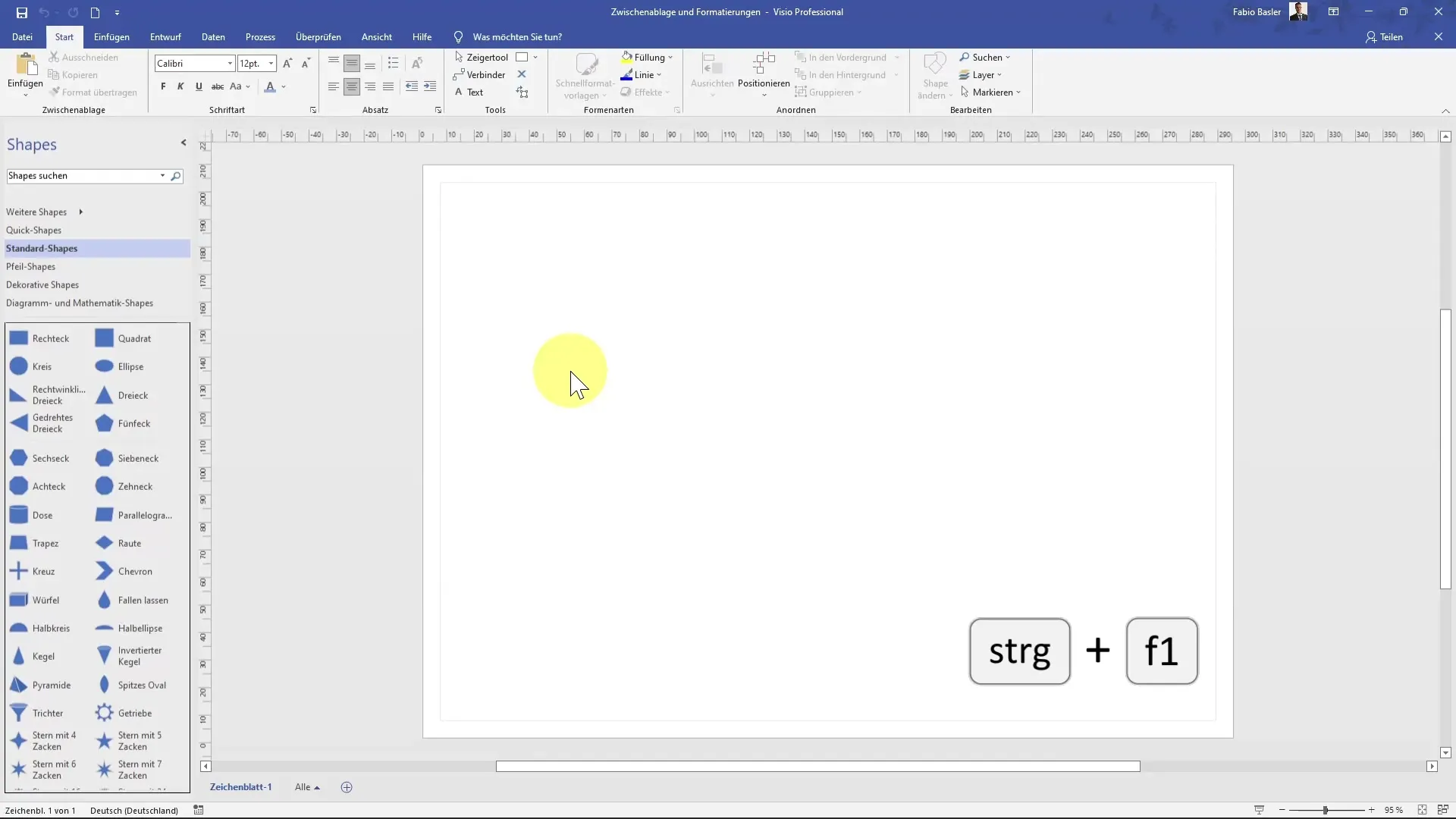Image resolution: width=1456 pixels, height=819 pixels.
Task: Collapse the Shapes panel arrow
Action: click(x=184, y=143)
